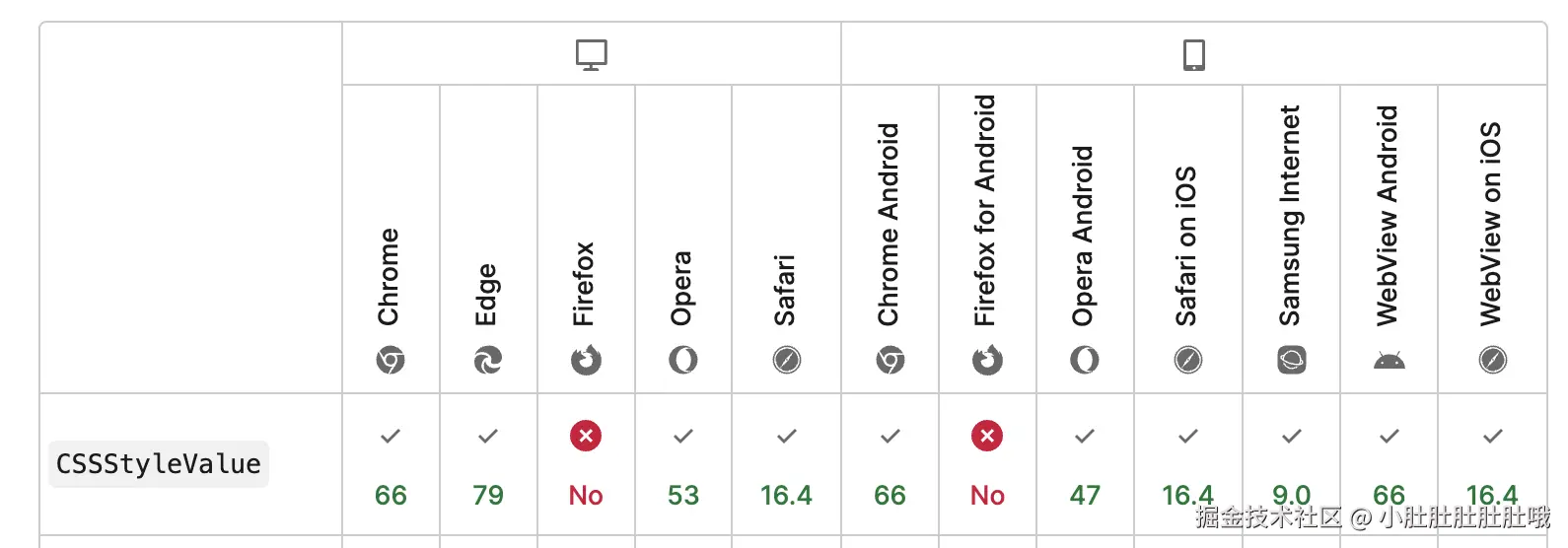1568x548 pixels.
Task: Click the red X under Firefox
Action: click(586, 436)
